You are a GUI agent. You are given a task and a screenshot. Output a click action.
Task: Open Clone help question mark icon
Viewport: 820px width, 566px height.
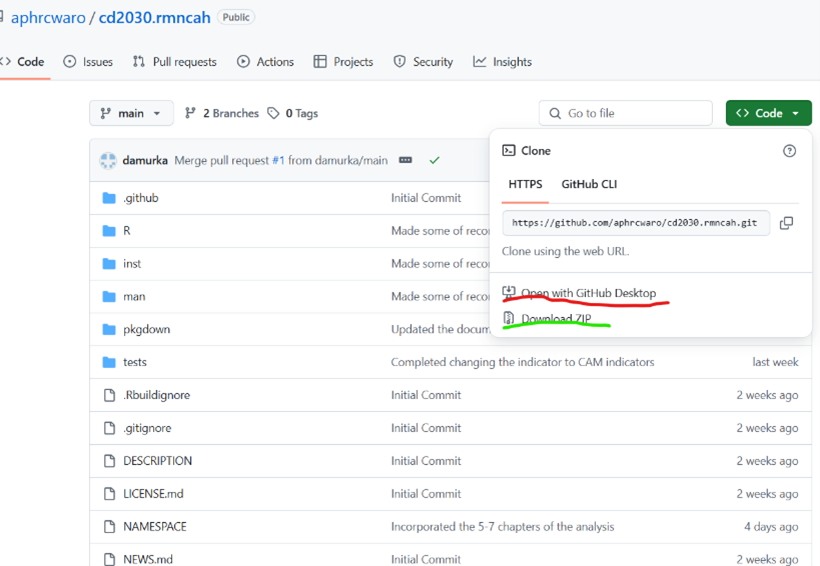789,151
